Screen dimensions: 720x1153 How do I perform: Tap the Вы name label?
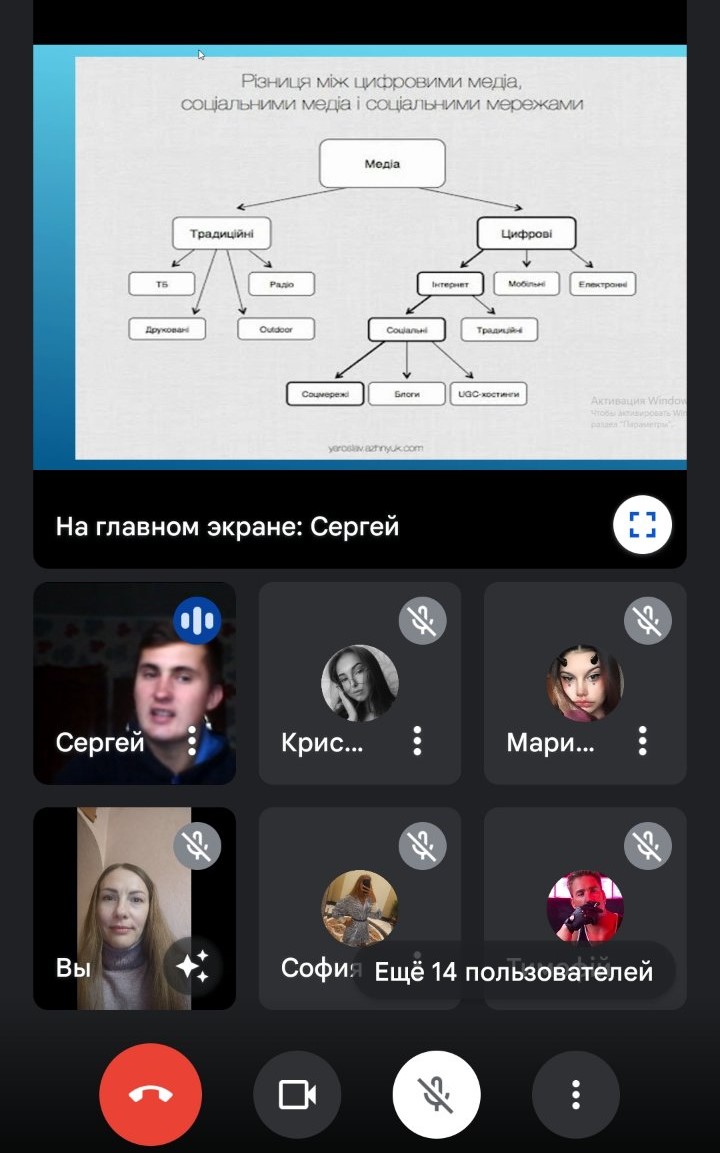pyautogui.click(x=73, y=967)
